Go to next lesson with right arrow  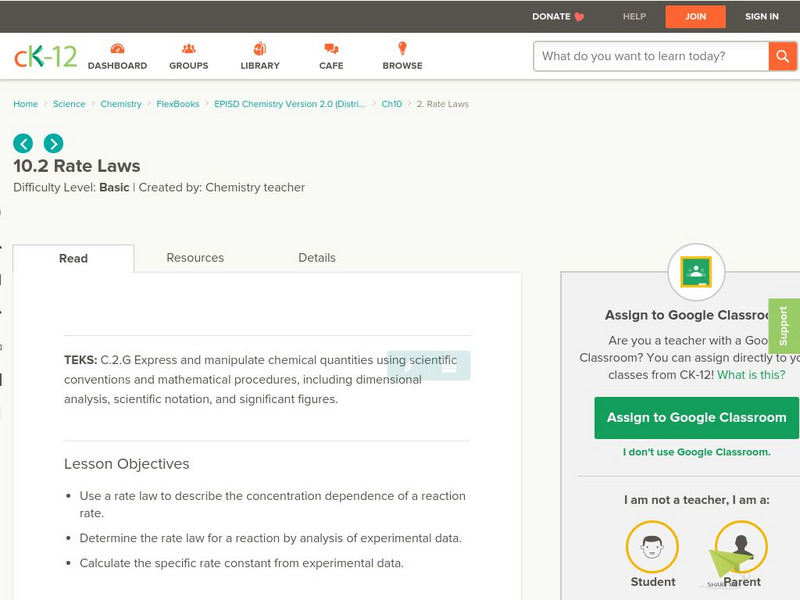pos(53,143)
